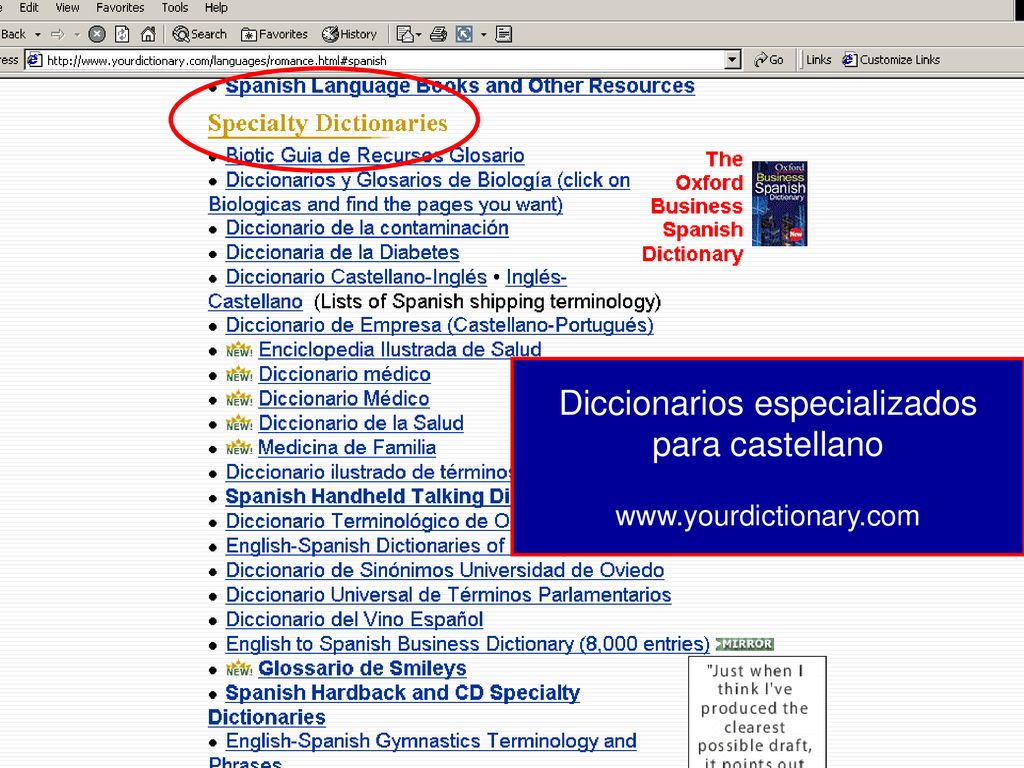Open Diccionario Castellano-Inglés link
1024x768 pixels.
pos(356,277)
